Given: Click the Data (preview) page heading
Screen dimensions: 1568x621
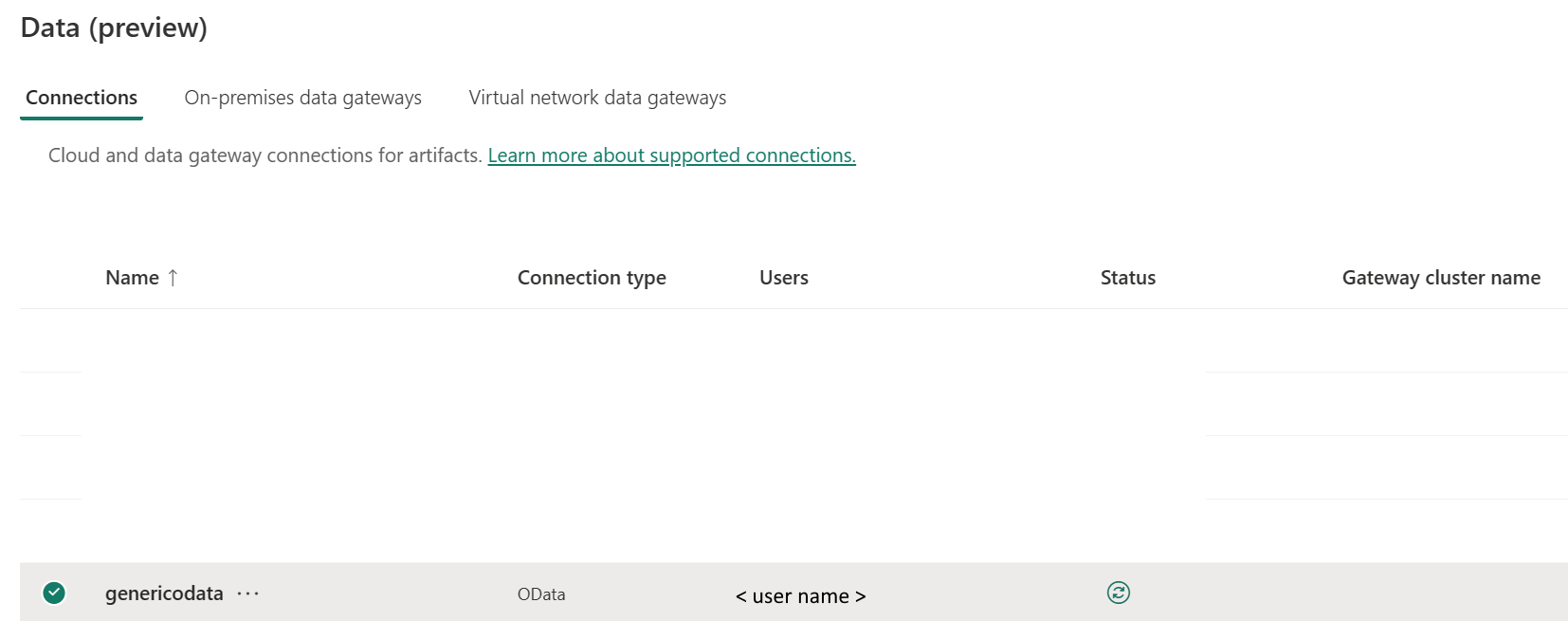Looking at the screenshot, I should [114, 27].
